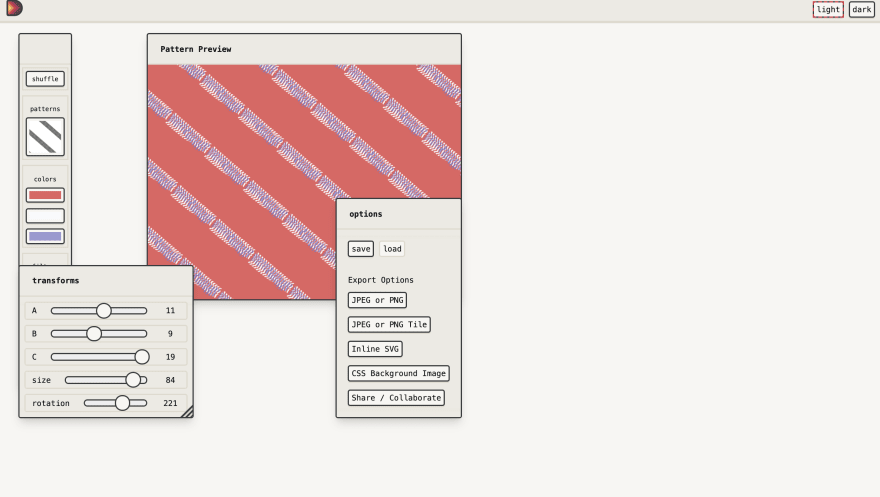The height and width of the screenshot is (497, 880).
Task: Click the options panel header
Action: 398,214
